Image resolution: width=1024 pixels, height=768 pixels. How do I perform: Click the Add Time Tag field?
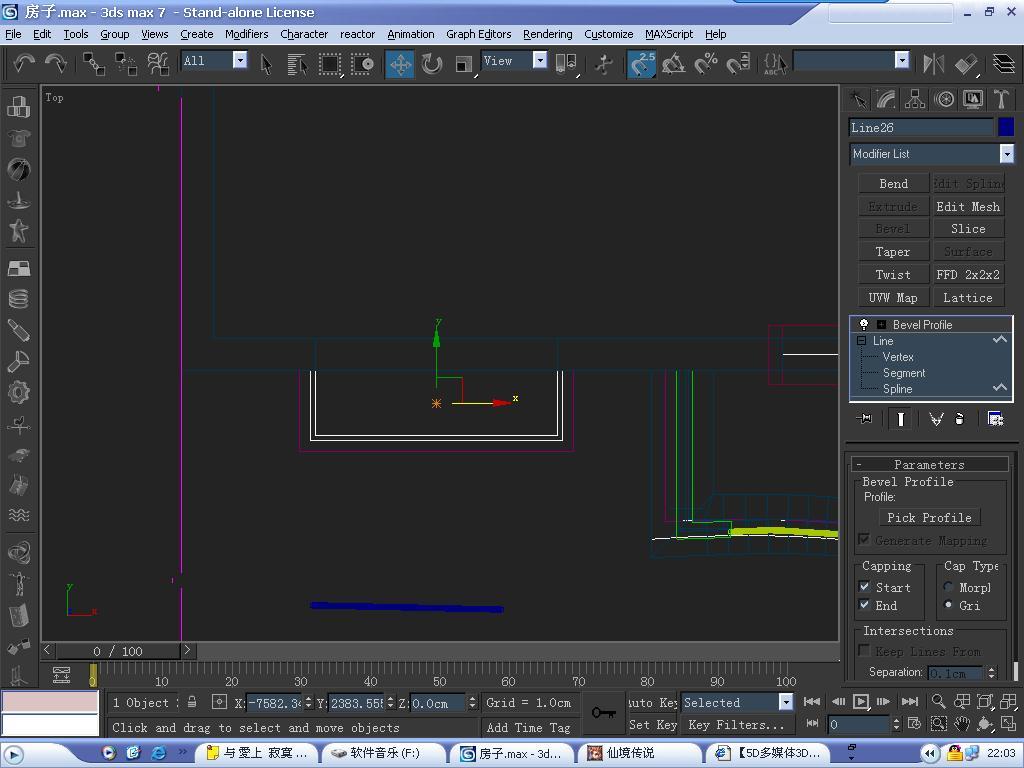point(528,728)
